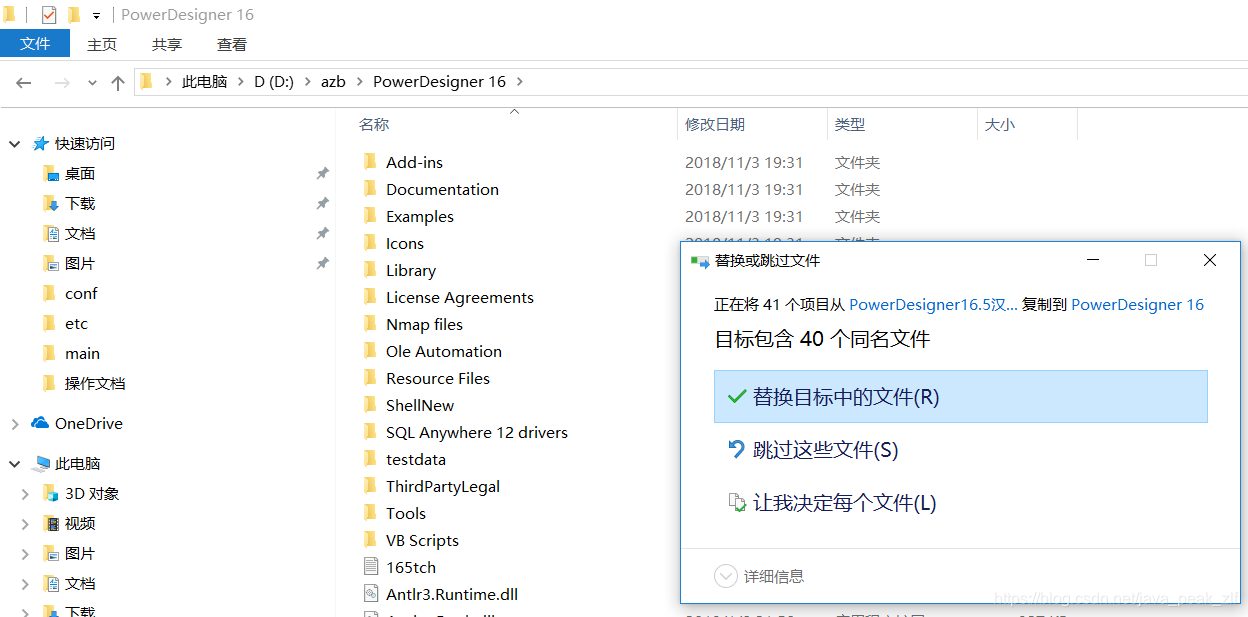Choose 跳过这些文件(S) option
This screenshot has width=1248, height=617.
tap(961, 450)
